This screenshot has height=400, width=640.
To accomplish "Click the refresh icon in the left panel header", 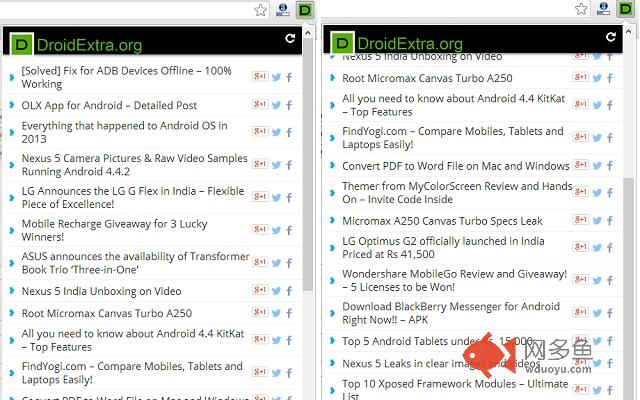I will (290, 39).
